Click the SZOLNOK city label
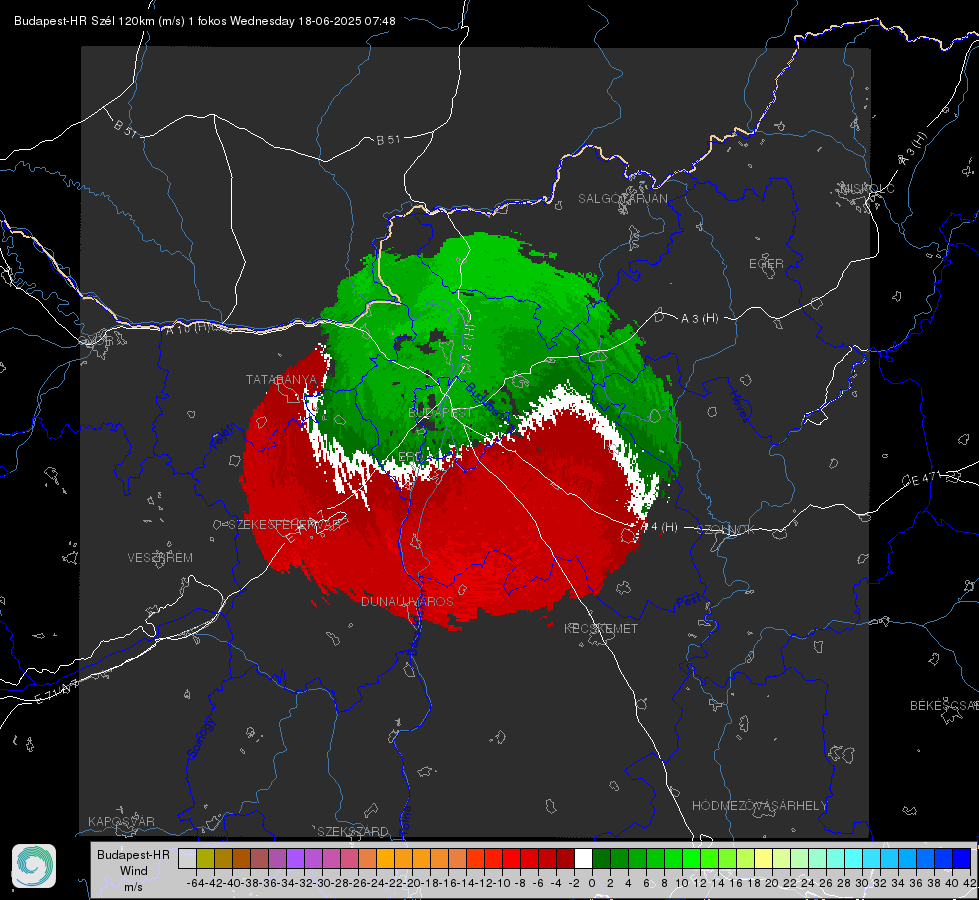The width and height of the screenshot is (979, 900). click(727, 530)
